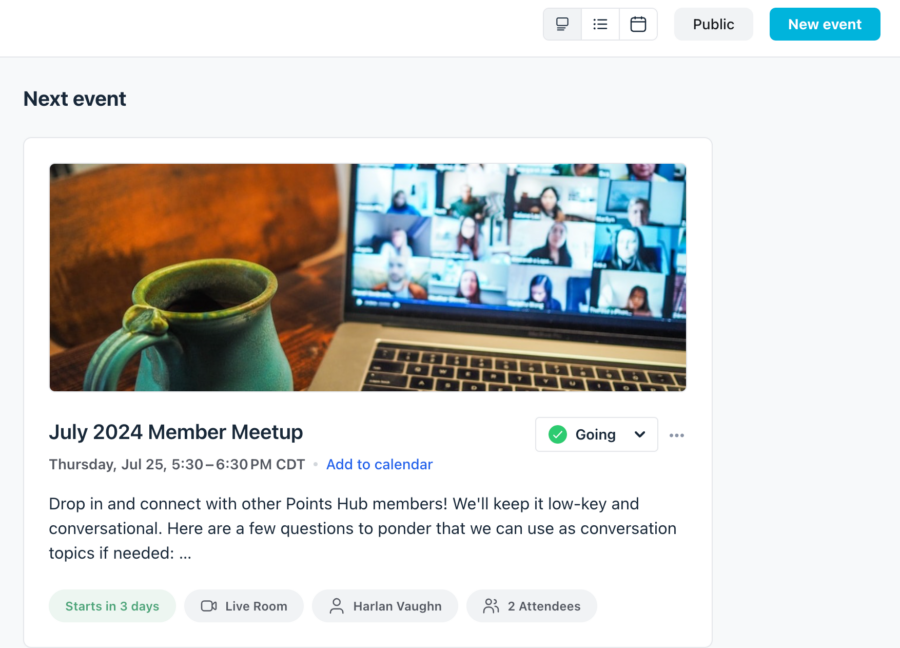Click the green Going checkmark icon
Viewport: 900px width, 648px height.
click(557, 434)
